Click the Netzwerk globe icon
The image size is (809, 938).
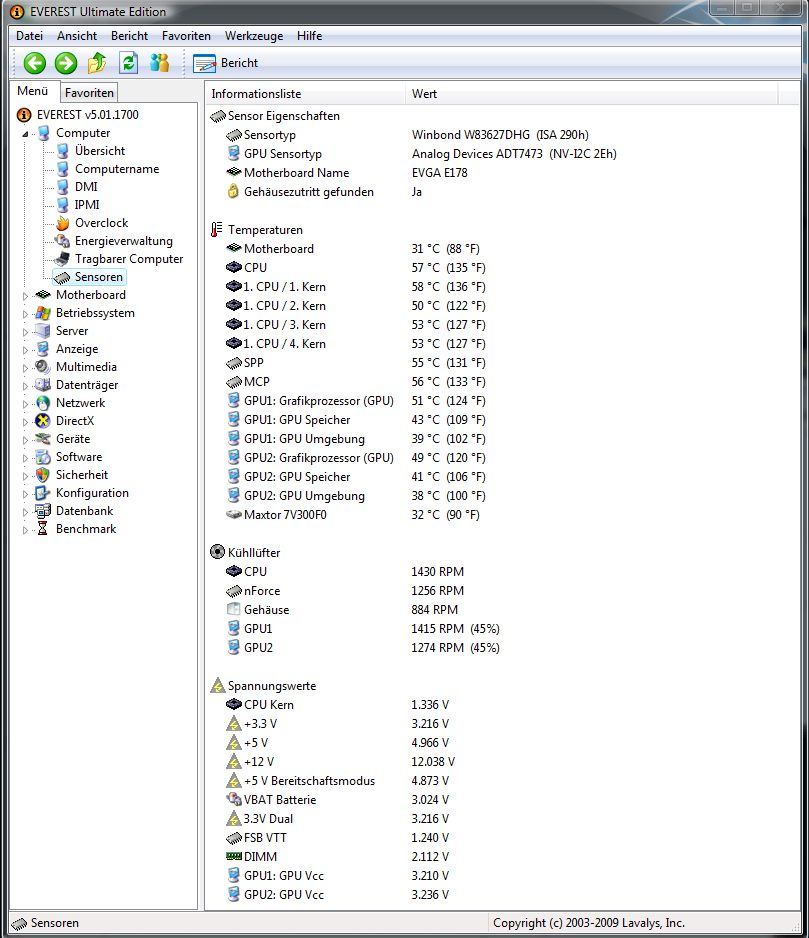point(42,403)
